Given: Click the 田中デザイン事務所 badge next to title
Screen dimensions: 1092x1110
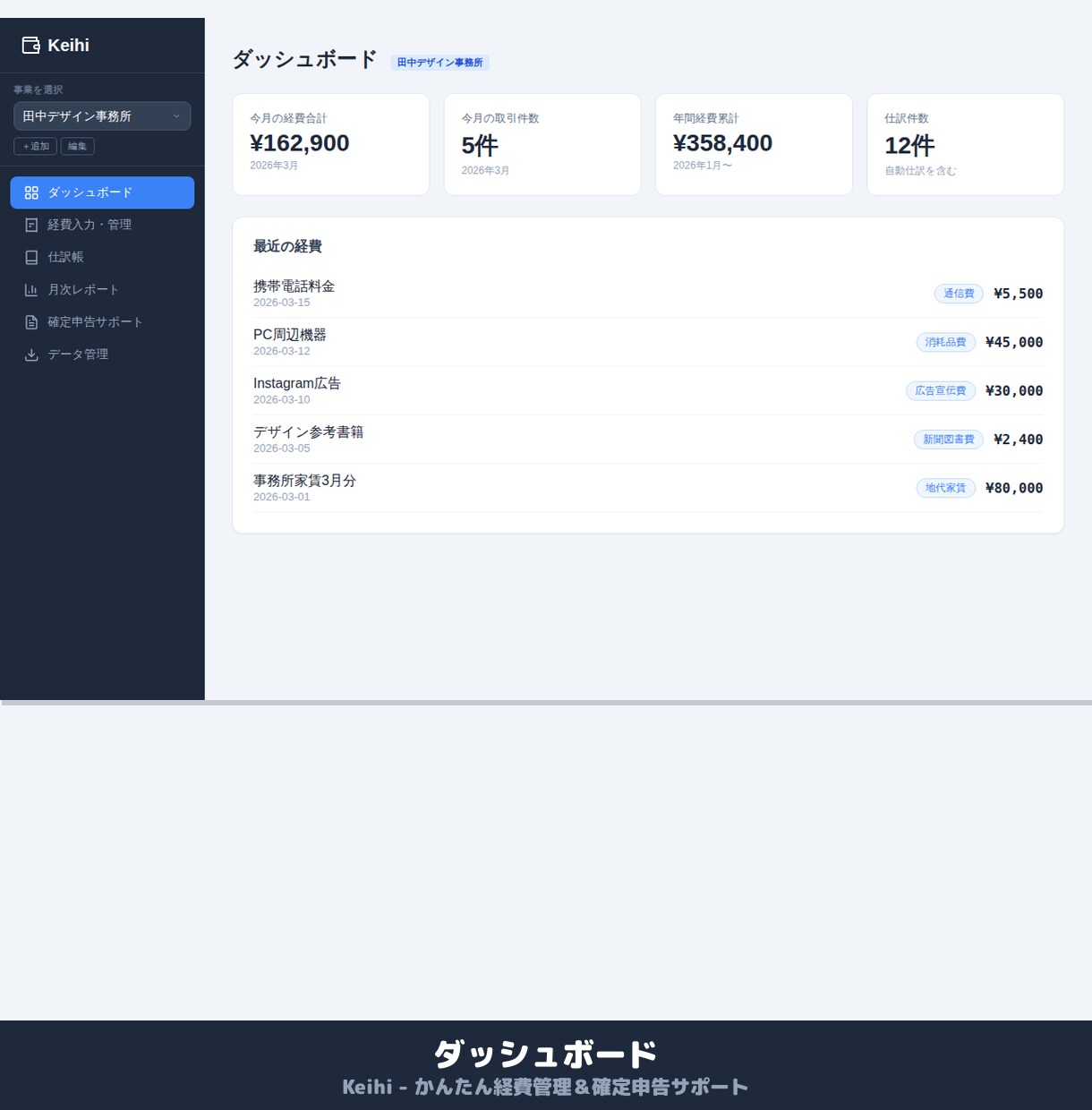Looking at the screenshot, I should 440,63.
